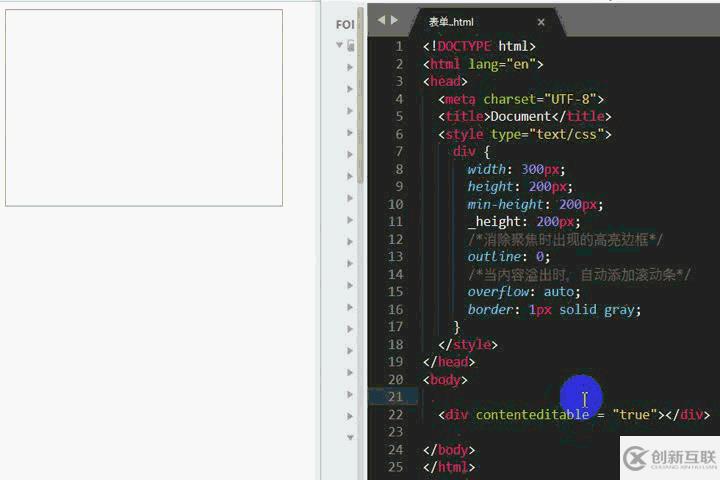Place cursor on opening head tag

[x=445, y=81]
